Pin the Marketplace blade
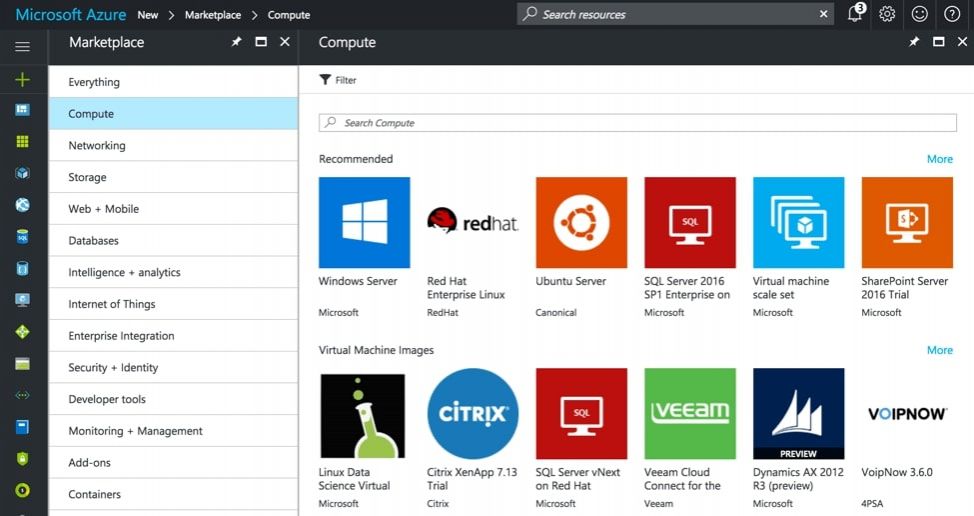Viewport: 974px width, 516px height. coord(237,42)
